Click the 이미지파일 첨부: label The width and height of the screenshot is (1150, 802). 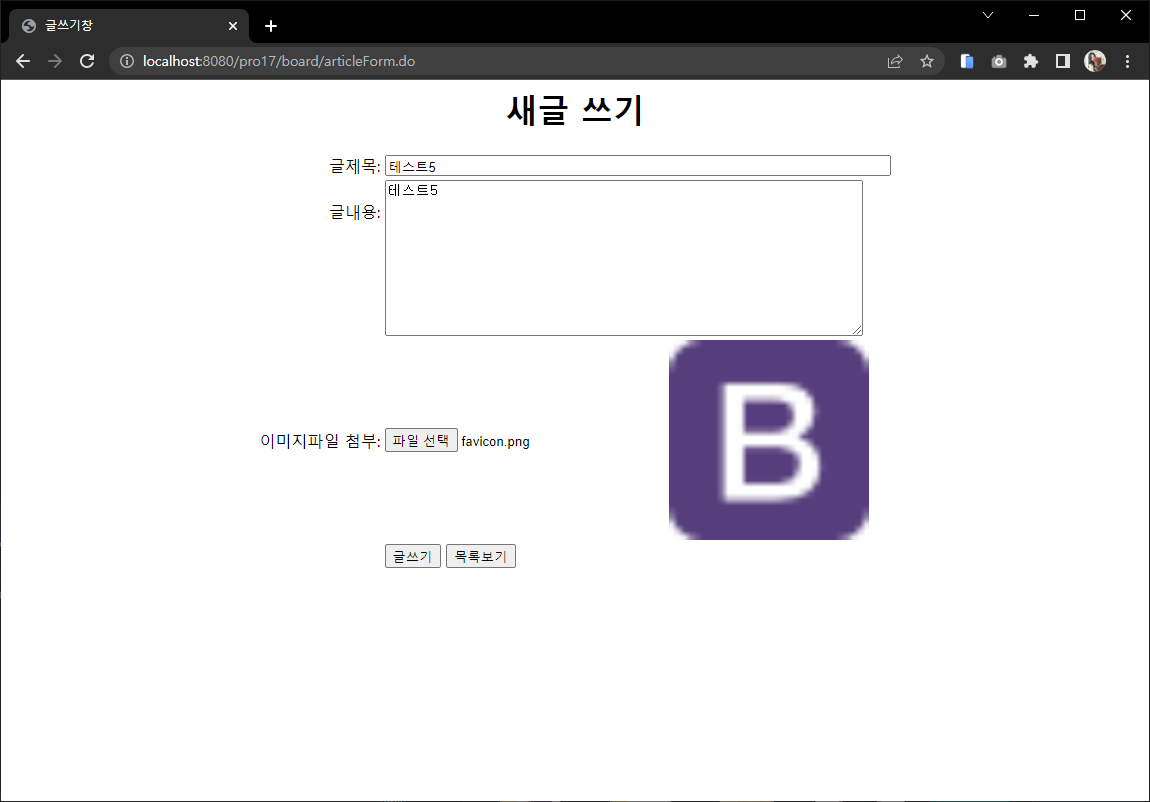coord(321,441)
